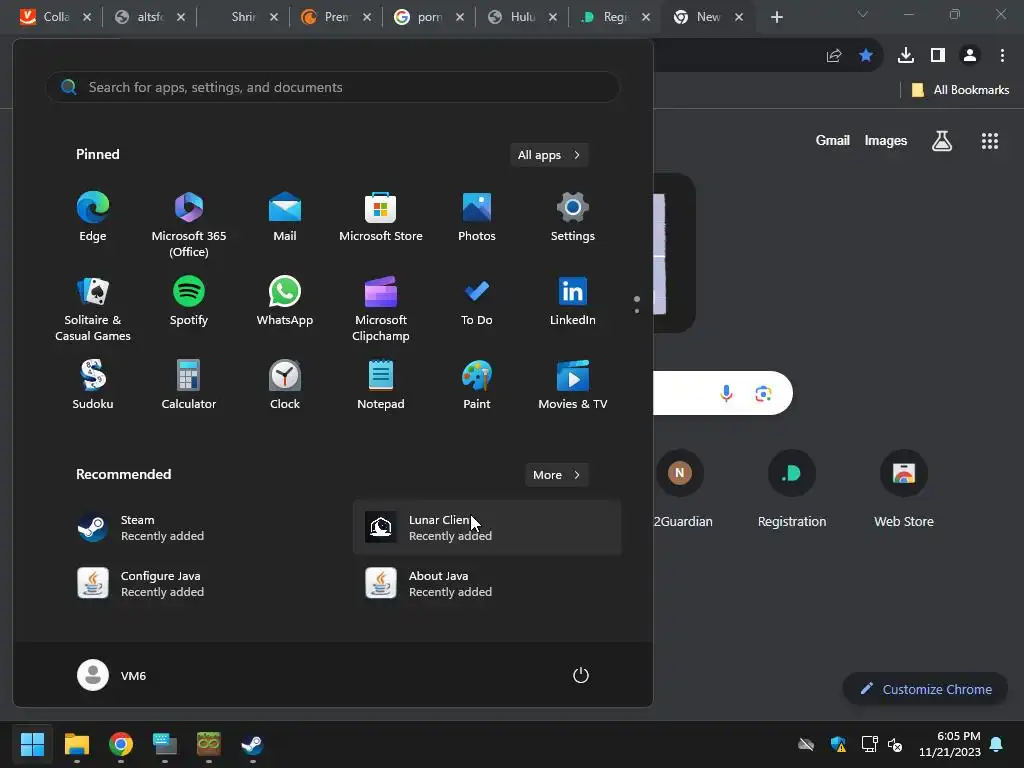Switch to the Regi tab in Chrome
Screen dimensions: 1024x768
(x=616, y=17)
